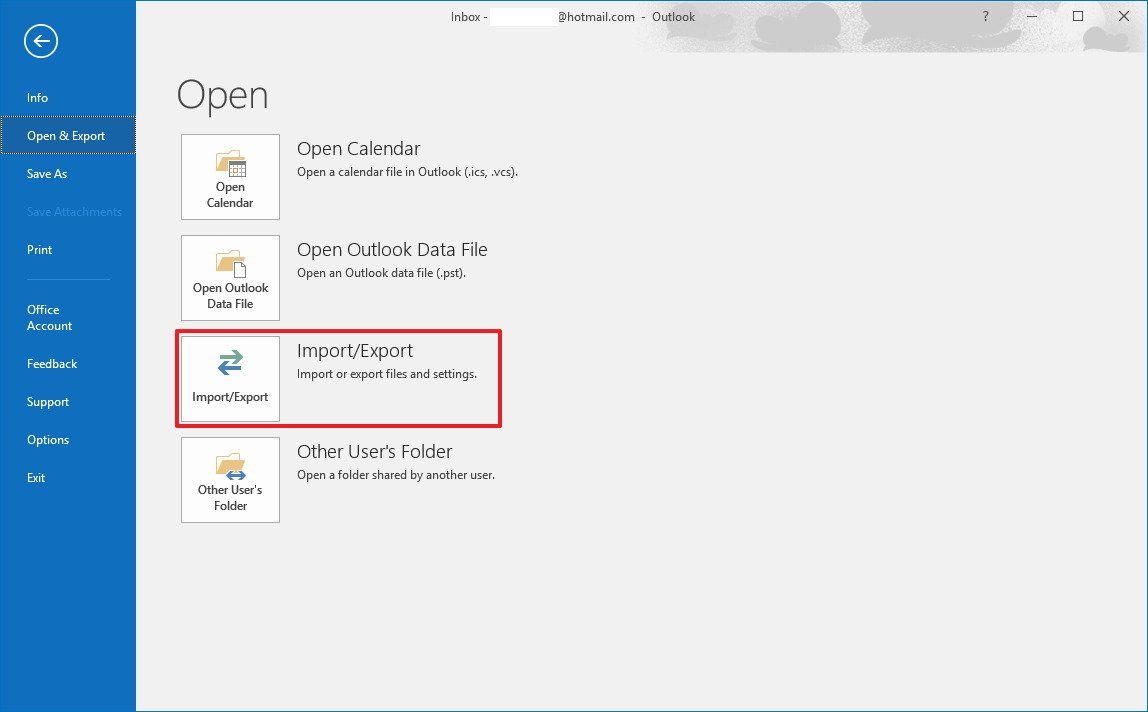Select the Import/Export arrows icon
Screen dimensions: 1148x712
pyautogui.click(x=229, y=363)
